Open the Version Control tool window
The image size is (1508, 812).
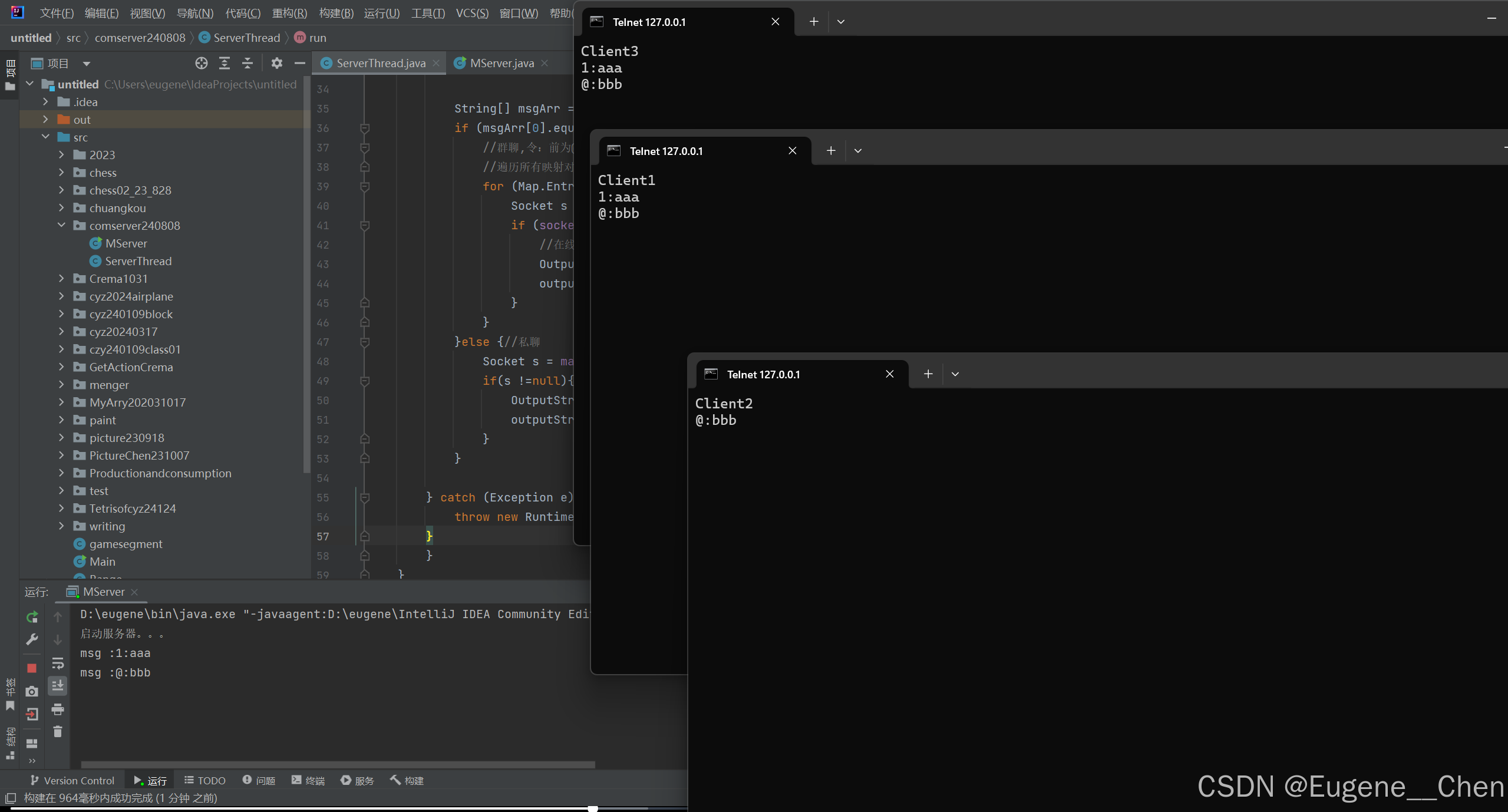point(72,780)
